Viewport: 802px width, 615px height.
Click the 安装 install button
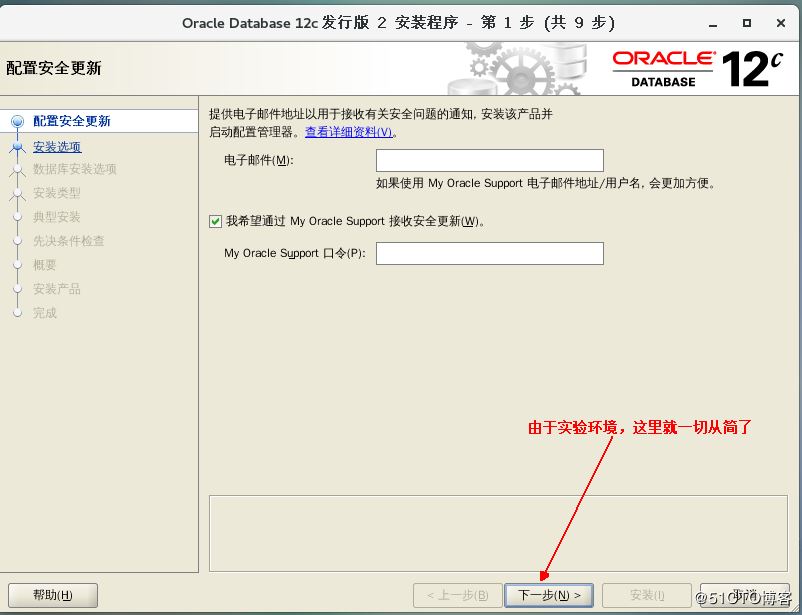pyautogui.click(x=647, y=596)
